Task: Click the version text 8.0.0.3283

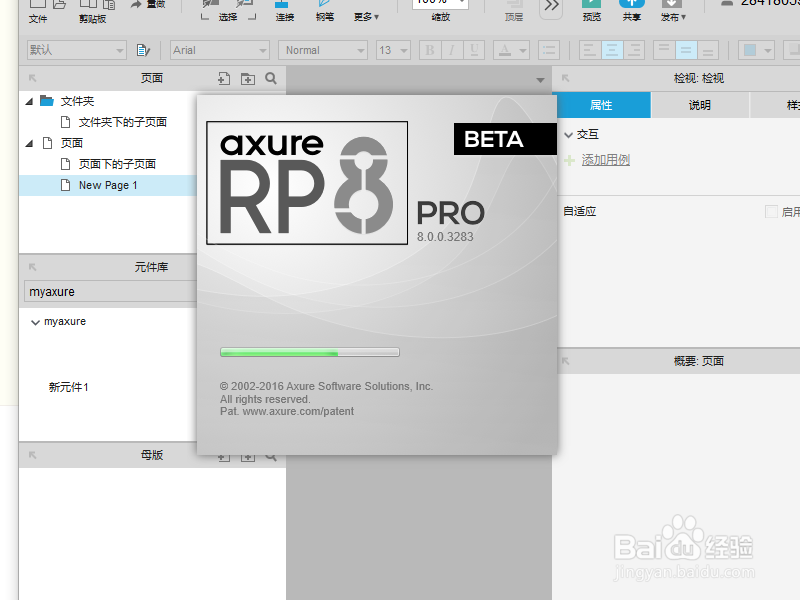Action: [x=445, y=237]
